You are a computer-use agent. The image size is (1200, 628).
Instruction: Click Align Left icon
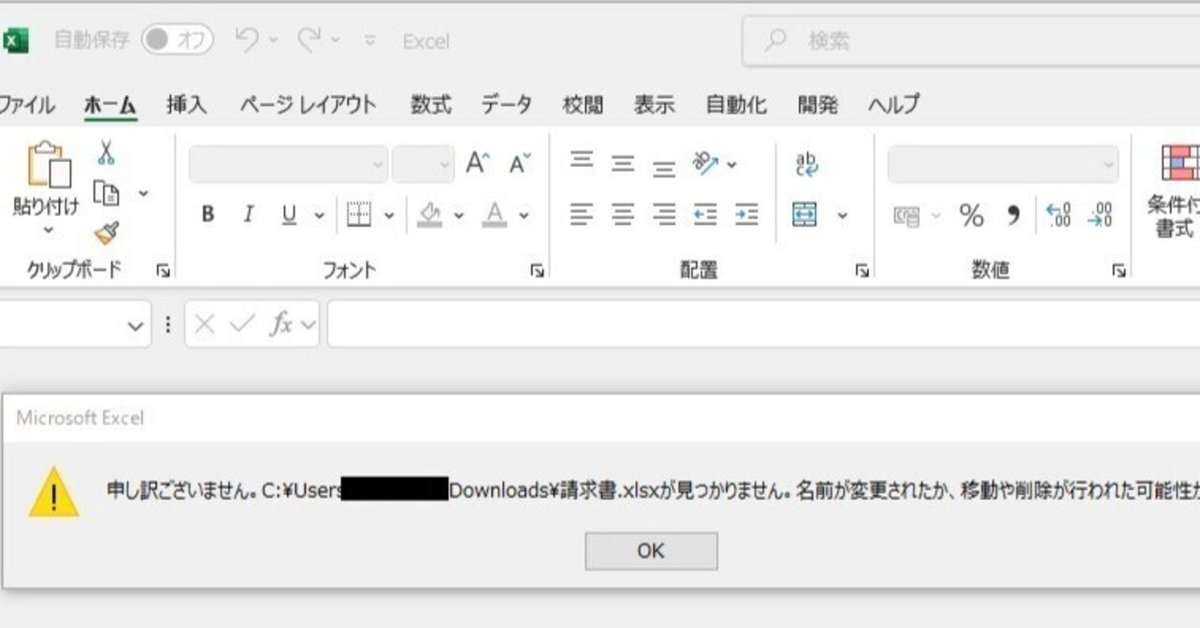click(x=582, y=214)
